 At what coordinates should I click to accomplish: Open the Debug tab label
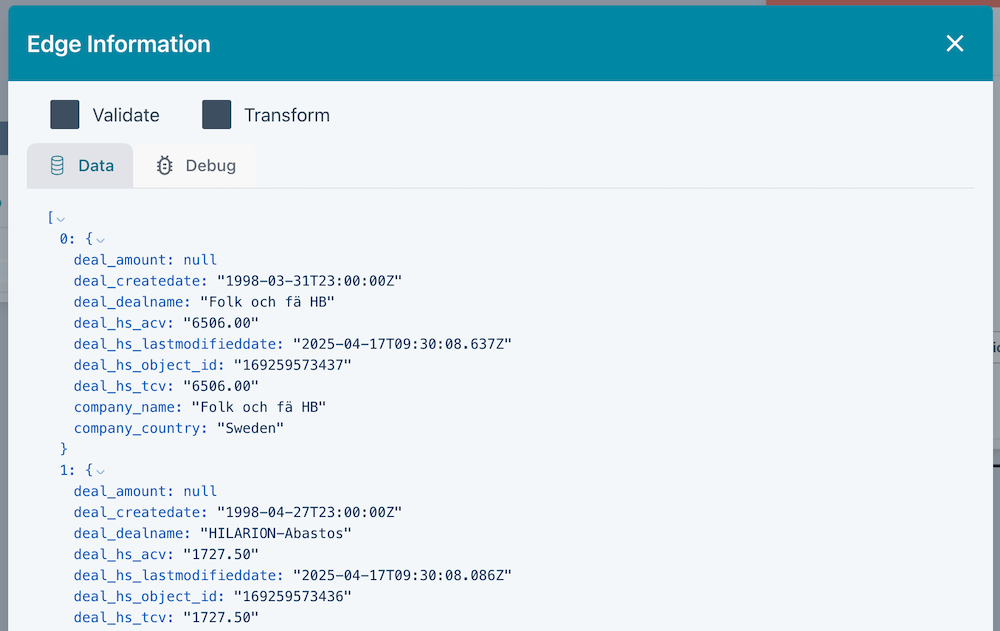210,166
